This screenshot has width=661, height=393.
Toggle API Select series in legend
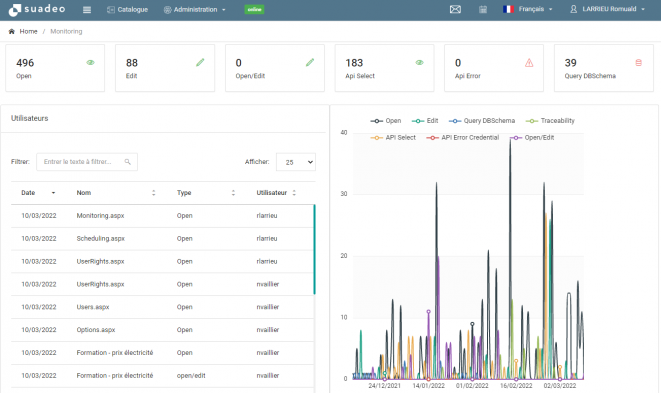pyautogui.click(x=393, y=137)
